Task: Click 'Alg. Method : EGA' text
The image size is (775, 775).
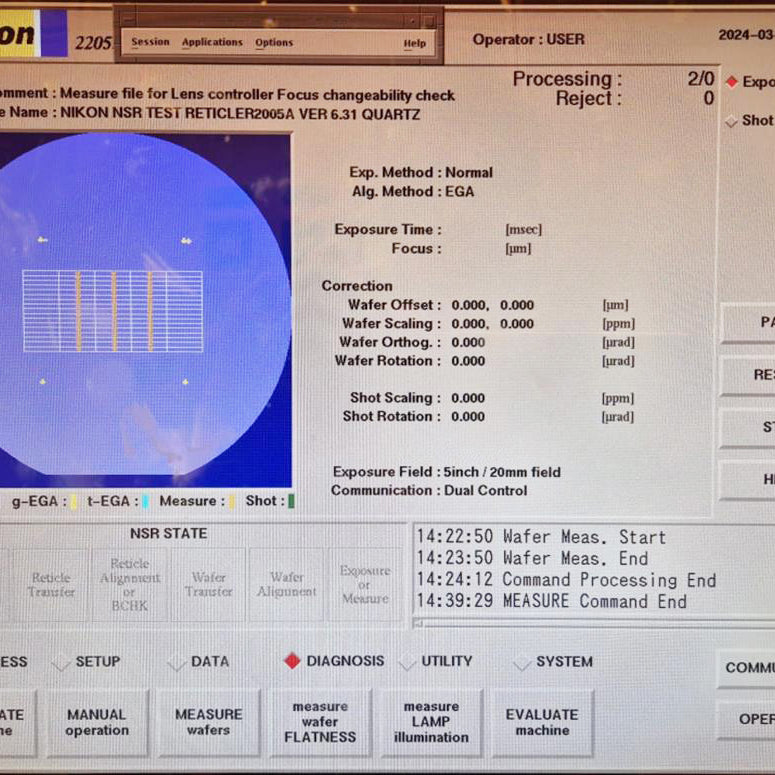Action: [x=413, y=191]
